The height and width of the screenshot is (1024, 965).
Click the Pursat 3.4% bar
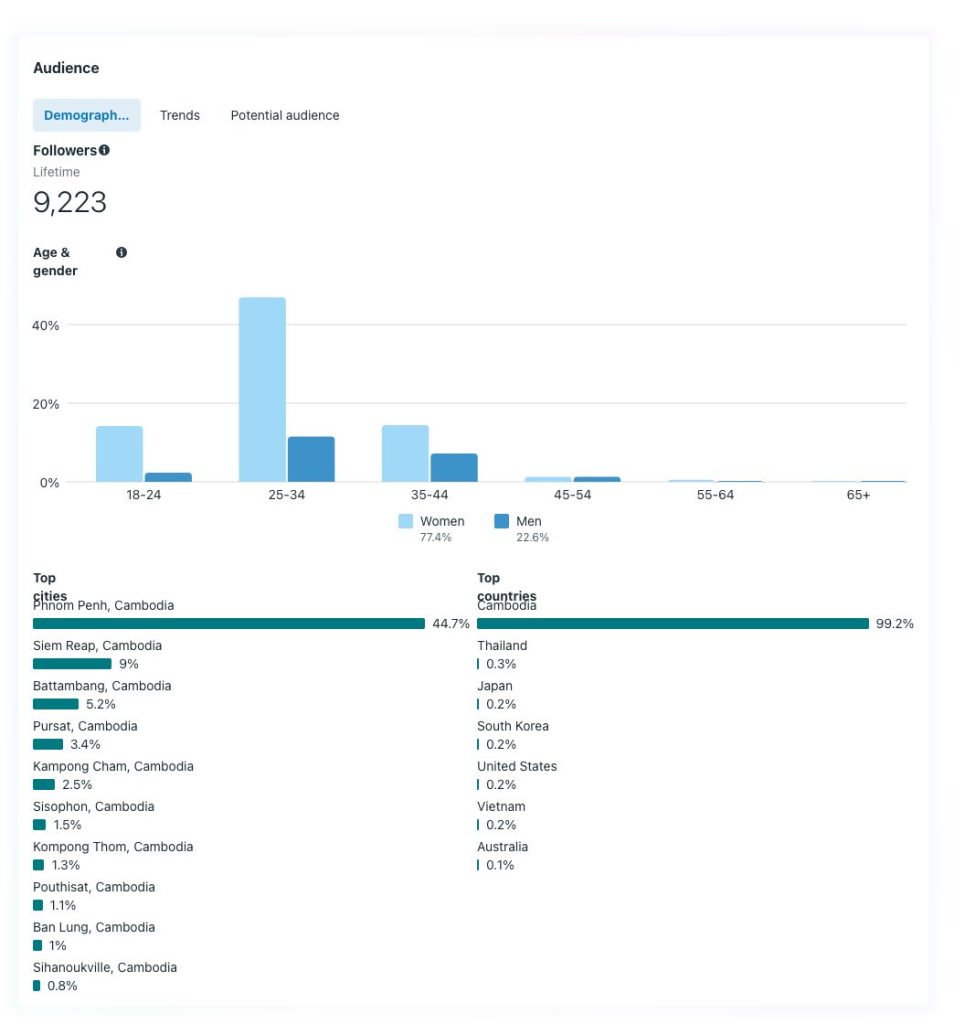[48, 744]
